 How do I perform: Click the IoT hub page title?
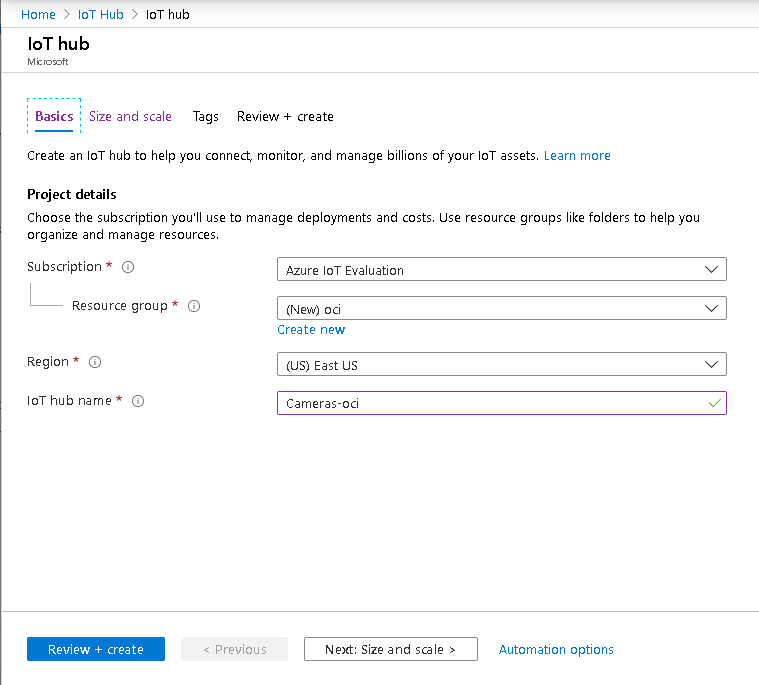pos(59,44)
